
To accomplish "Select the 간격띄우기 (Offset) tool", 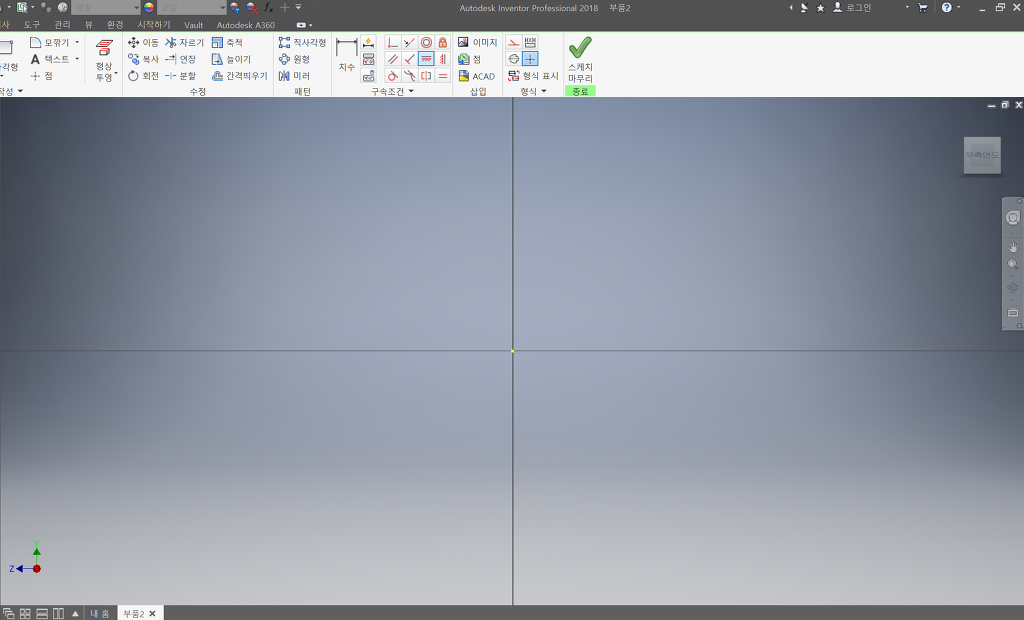I will pos(240,76).
